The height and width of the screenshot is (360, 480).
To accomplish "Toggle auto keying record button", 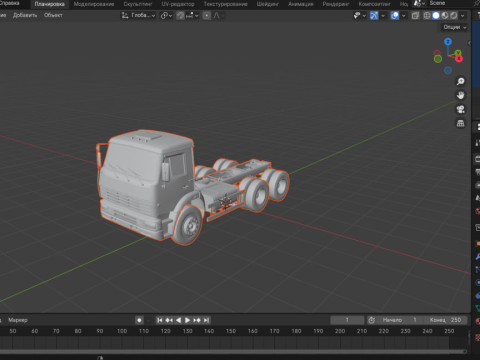I will click(139, 320).
